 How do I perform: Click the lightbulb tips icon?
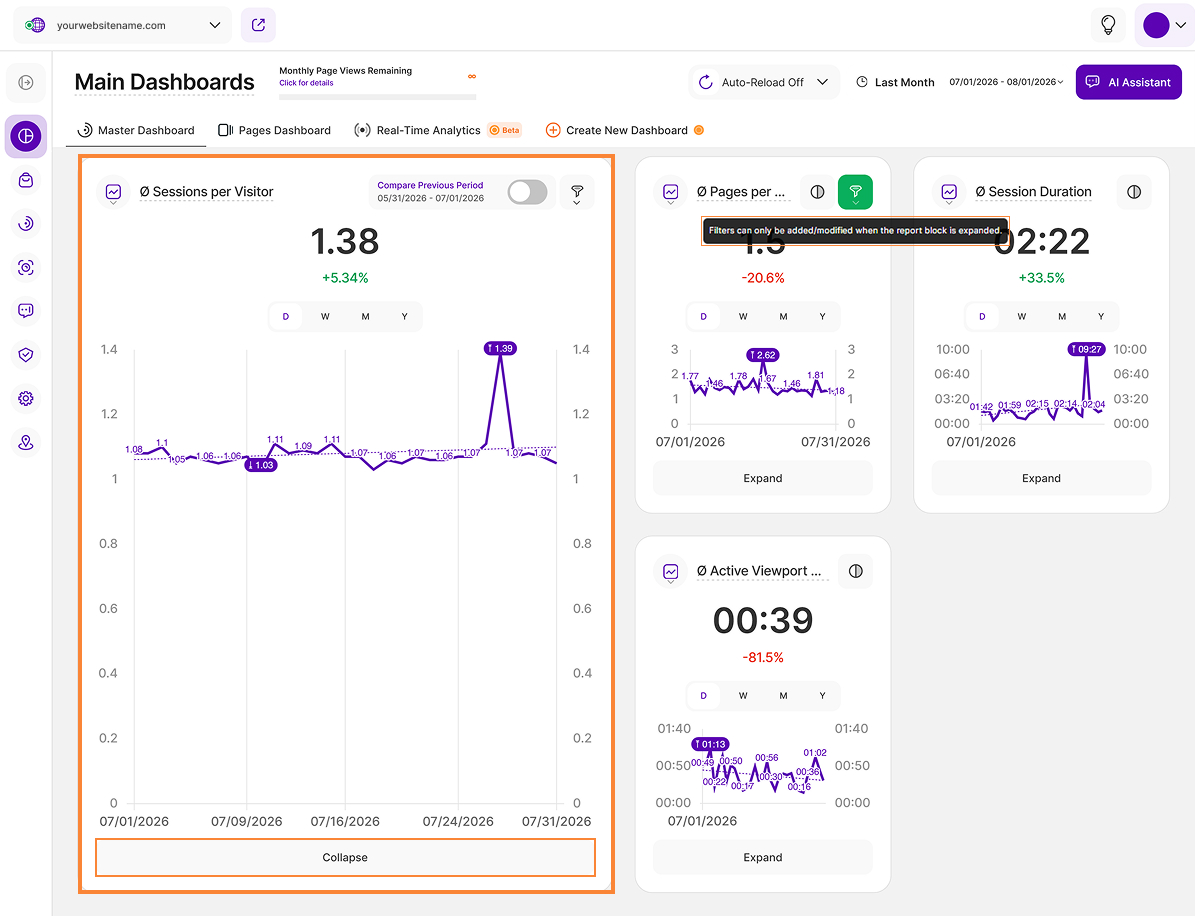coord(1108,25)
